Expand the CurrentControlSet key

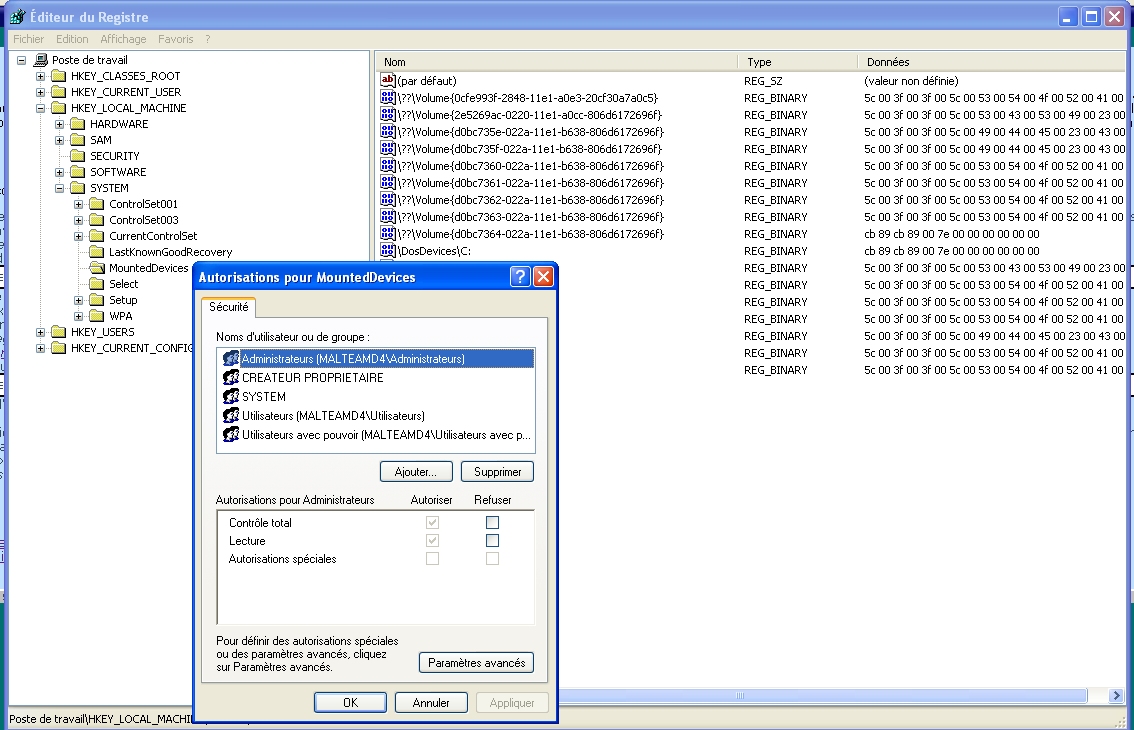(x=79, y=236)
